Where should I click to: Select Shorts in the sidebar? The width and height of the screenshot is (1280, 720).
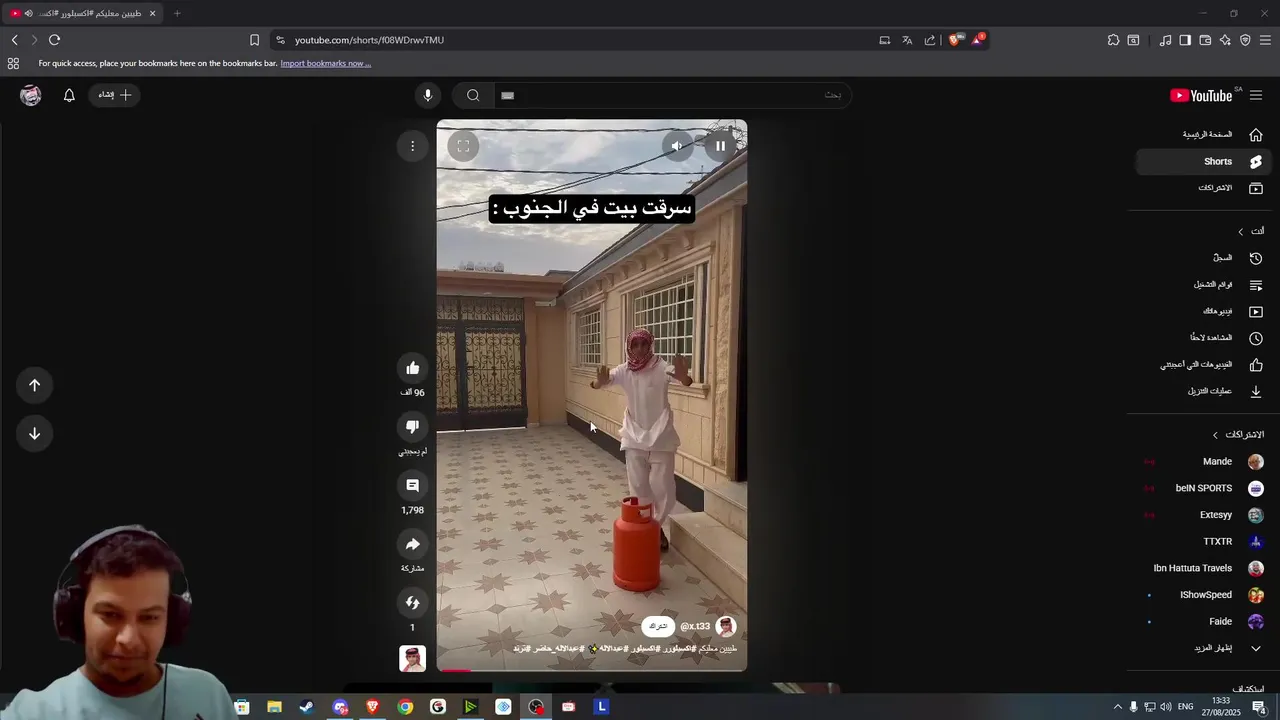click(1204, 161)
